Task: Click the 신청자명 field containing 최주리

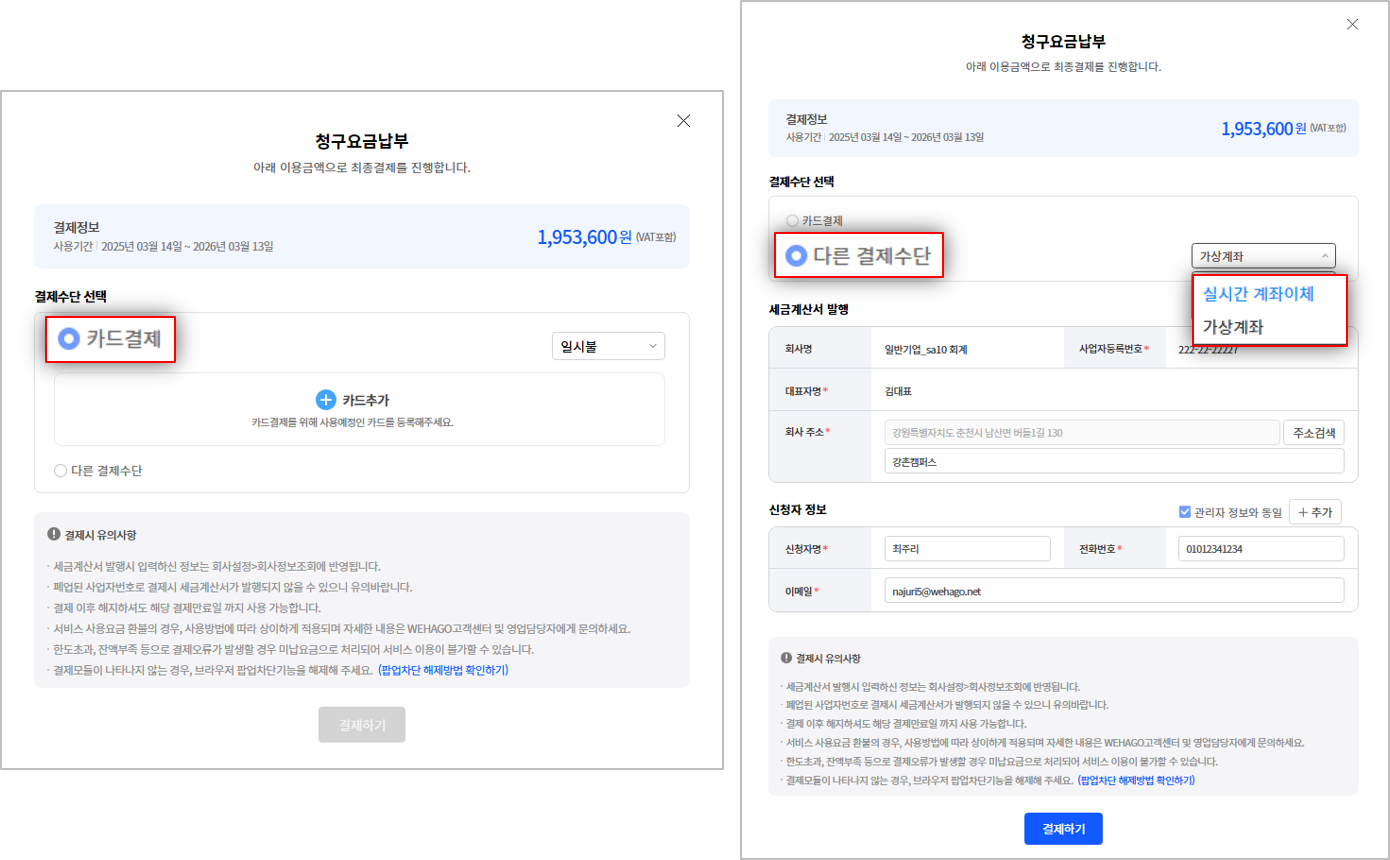Action: click(x=968, y=549)
